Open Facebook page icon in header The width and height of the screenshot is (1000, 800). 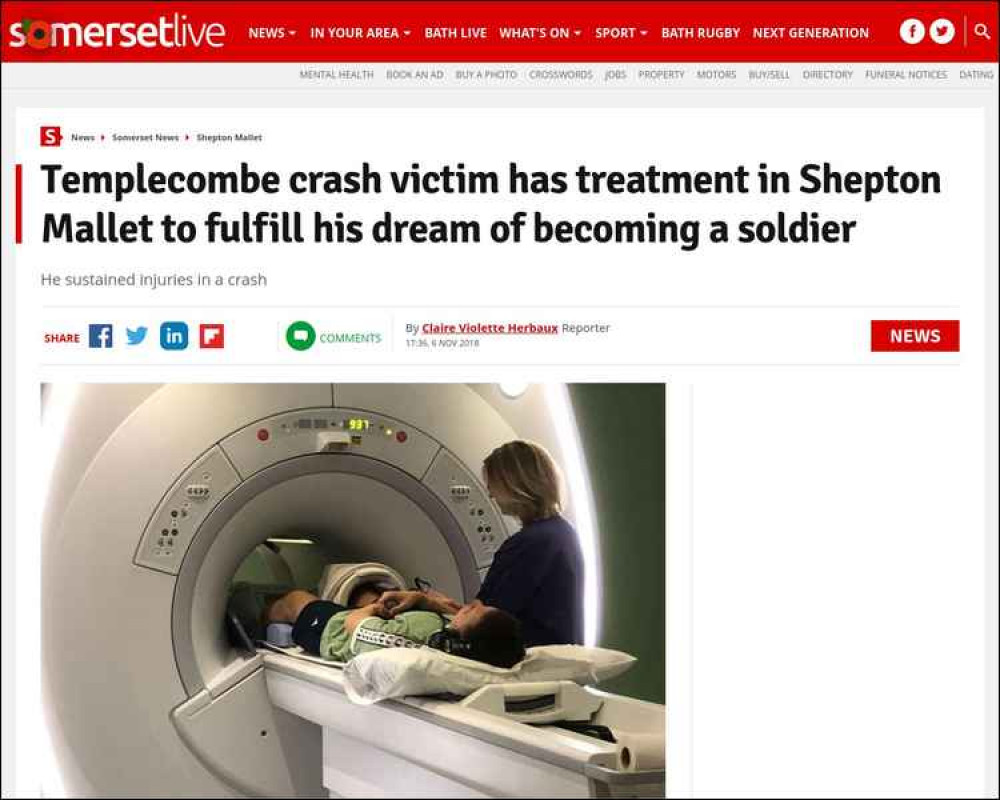click(912, 31)
